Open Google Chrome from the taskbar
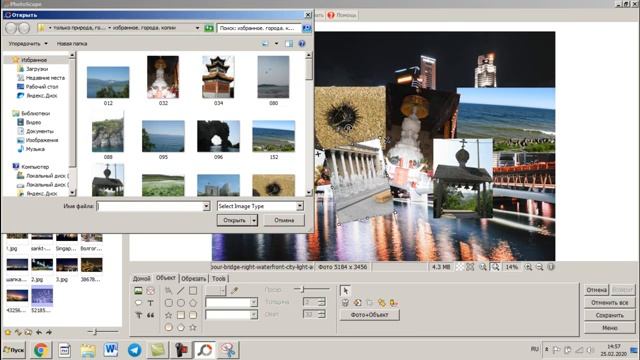 click(x=41, y=350)
